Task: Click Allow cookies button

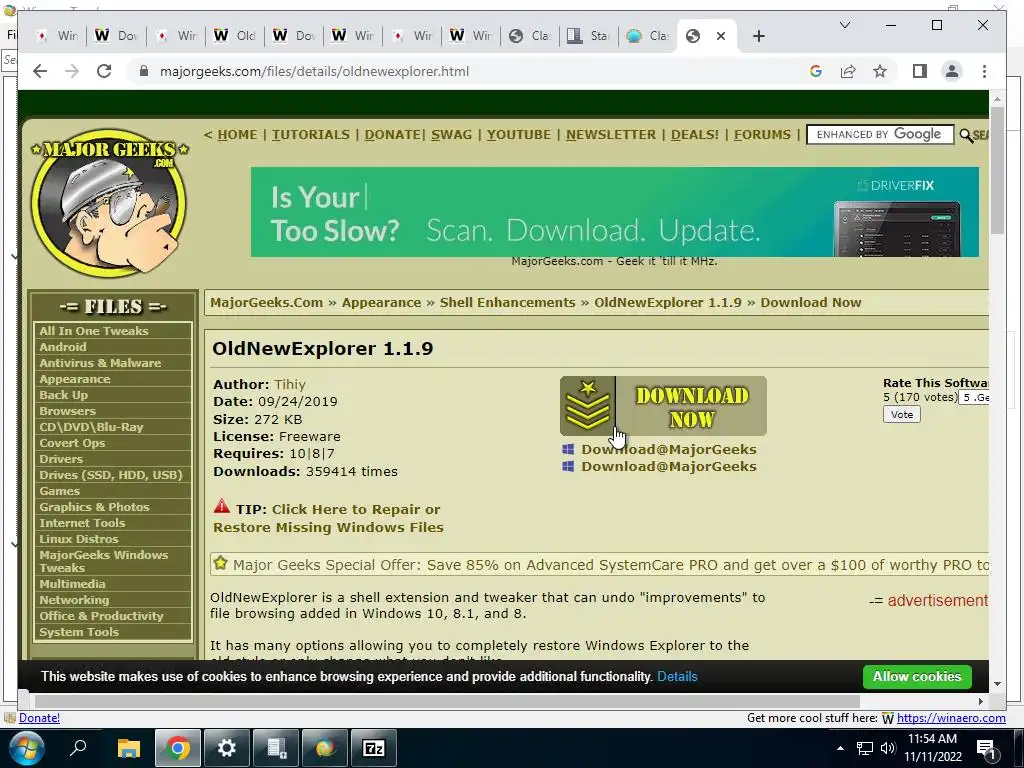Action: 916,677
